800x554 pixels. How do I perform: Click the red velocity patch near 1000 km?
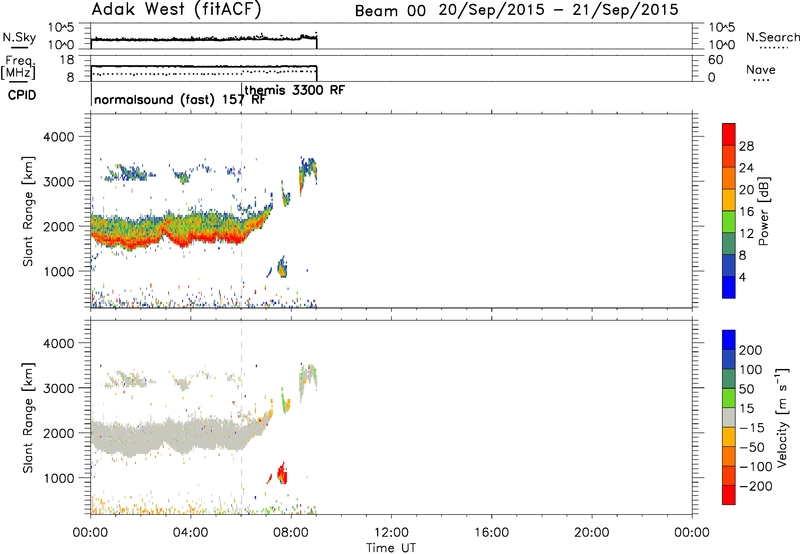[x=282, y=473]
